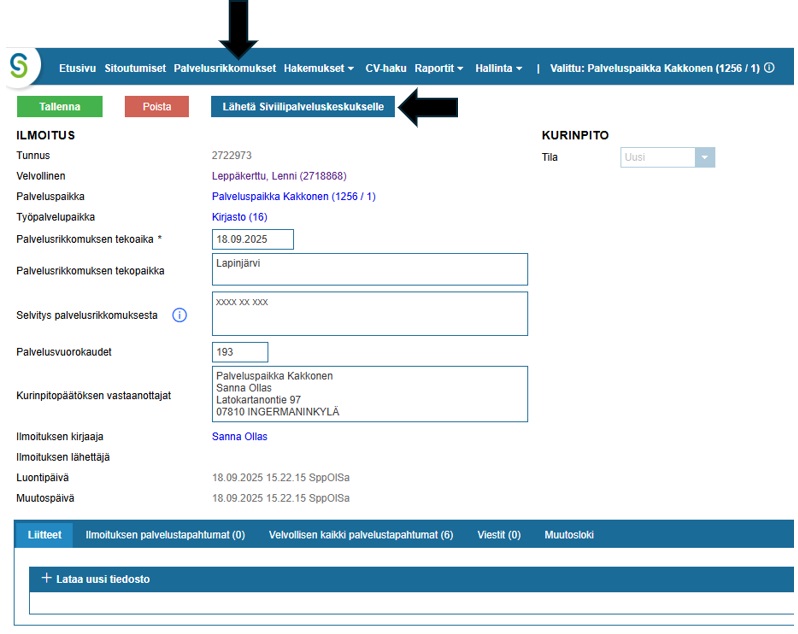This screenshot has width=798, height=634.
Task: Open Palvelusrikkomukset in the navigation bar
Action: click(x=224, y=68)
